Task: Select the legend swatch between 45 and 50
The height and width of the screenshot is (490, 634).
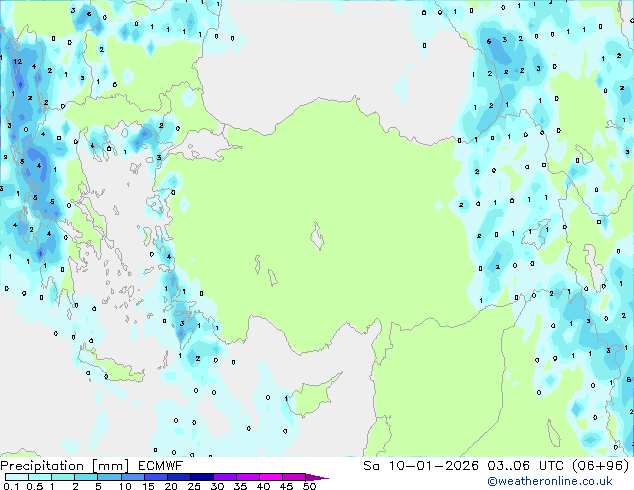Action: [294, 477]
